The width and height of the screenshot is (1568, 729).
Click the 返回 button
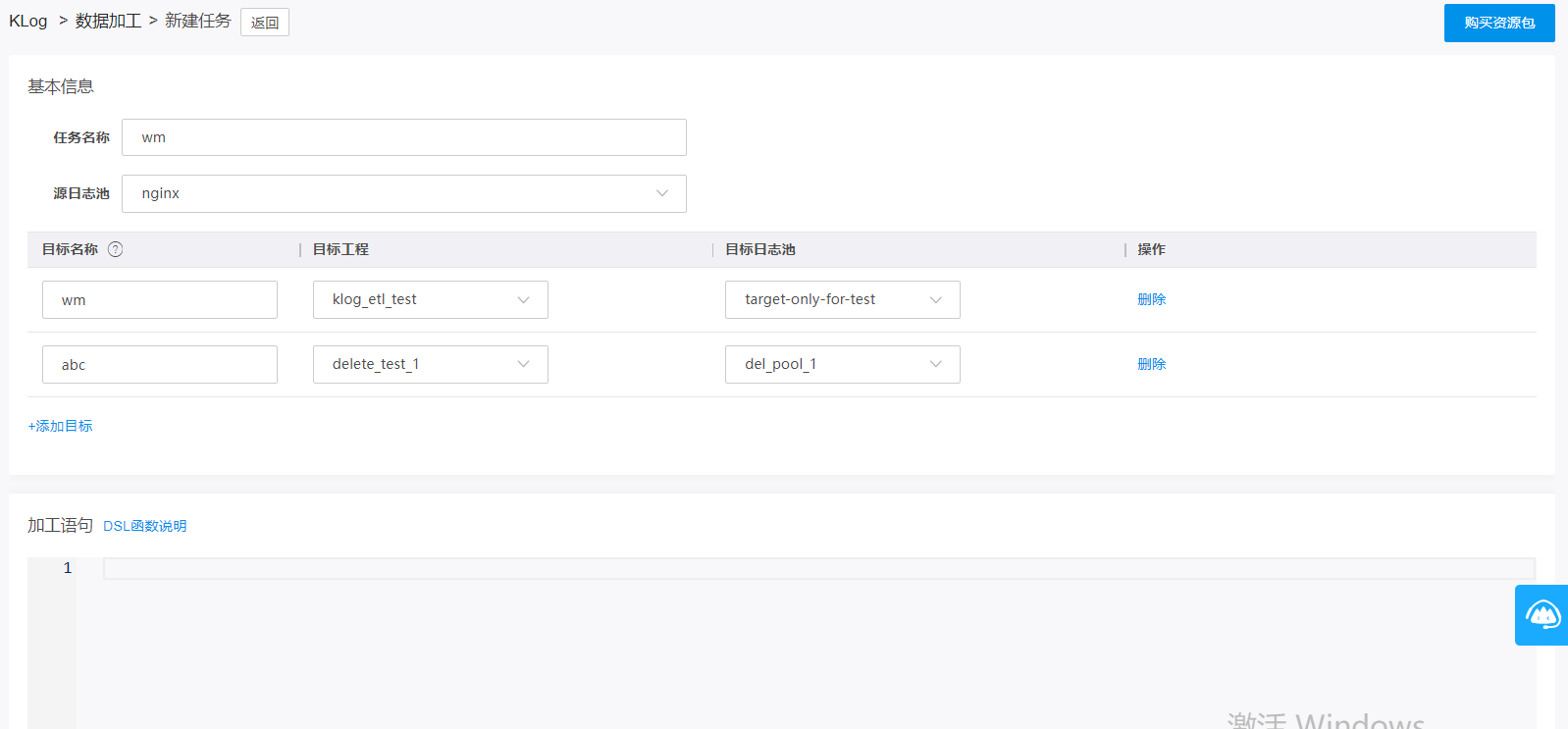click(264, 23)
